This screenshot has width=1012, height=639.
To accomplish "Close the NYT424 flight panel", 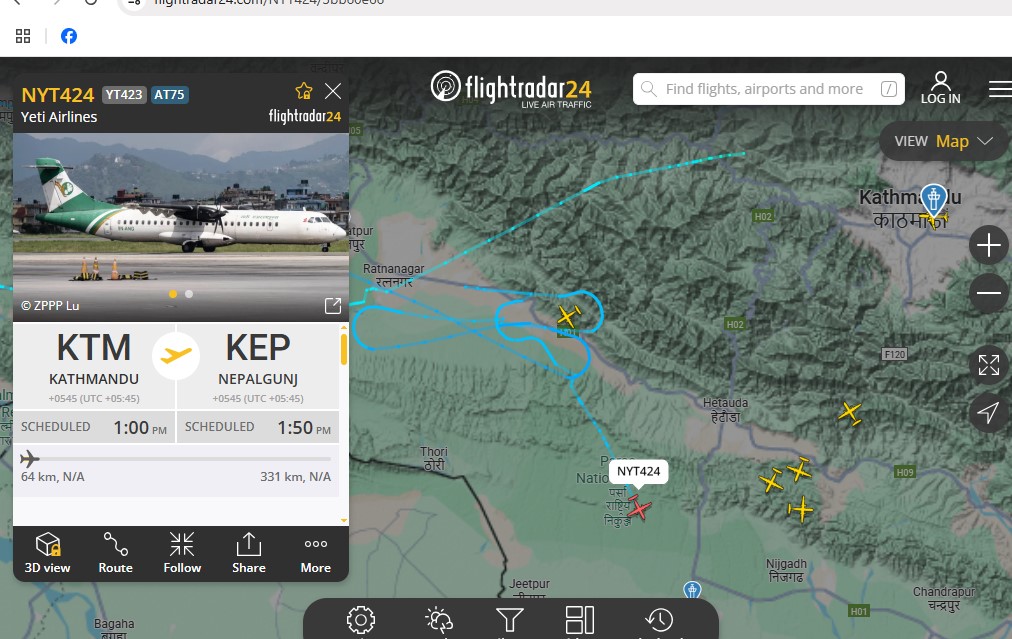I will click(x=333, y=91).
